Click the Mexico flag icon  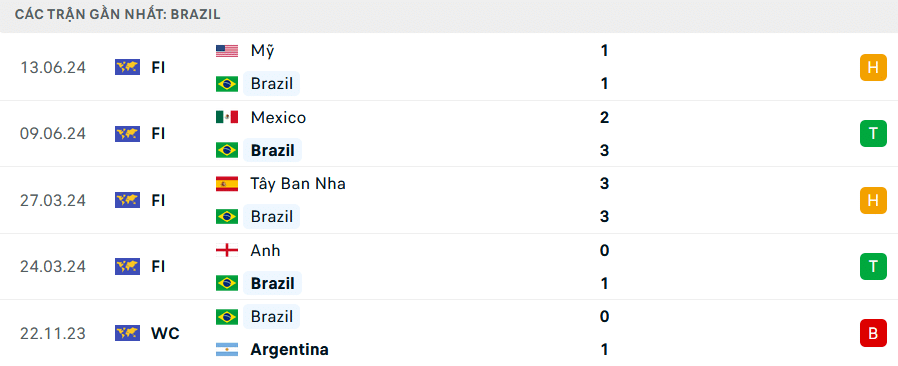click(x=227, y=117)
